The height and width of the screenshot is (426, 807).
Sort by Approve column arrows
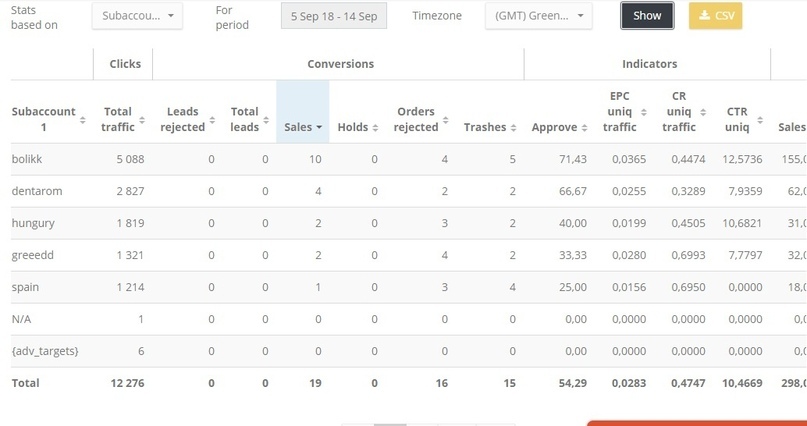pos(585,128)
